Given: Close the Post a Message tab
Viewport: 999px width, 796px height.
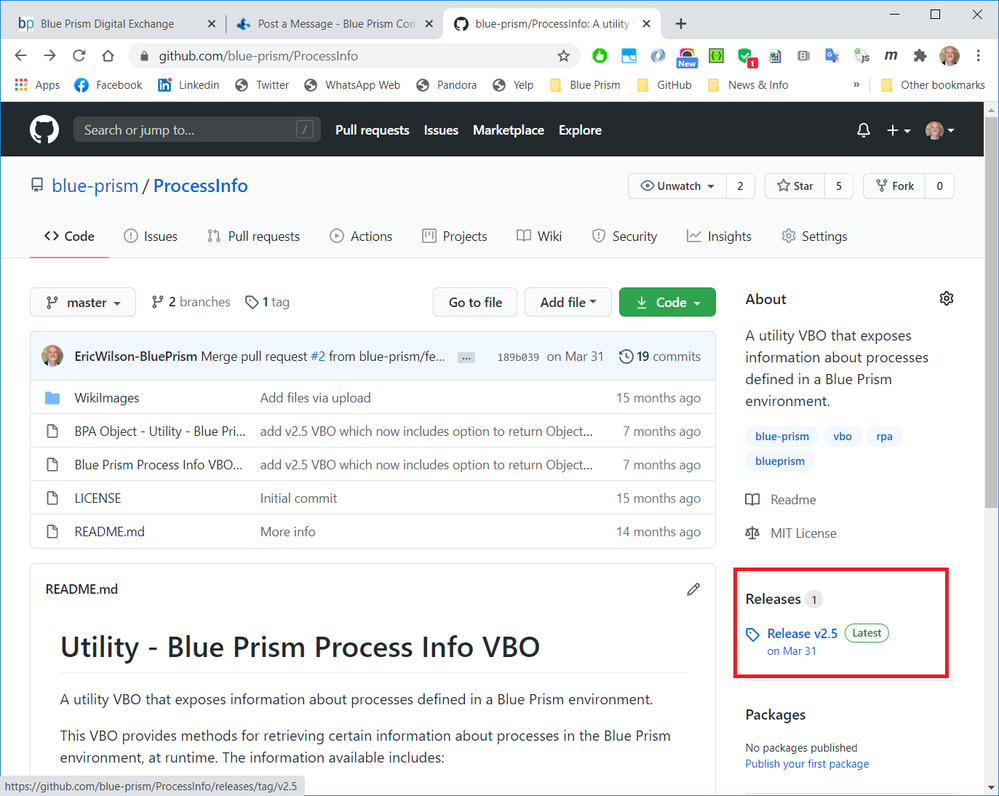Looking at the screenshot, I should 429,24.
